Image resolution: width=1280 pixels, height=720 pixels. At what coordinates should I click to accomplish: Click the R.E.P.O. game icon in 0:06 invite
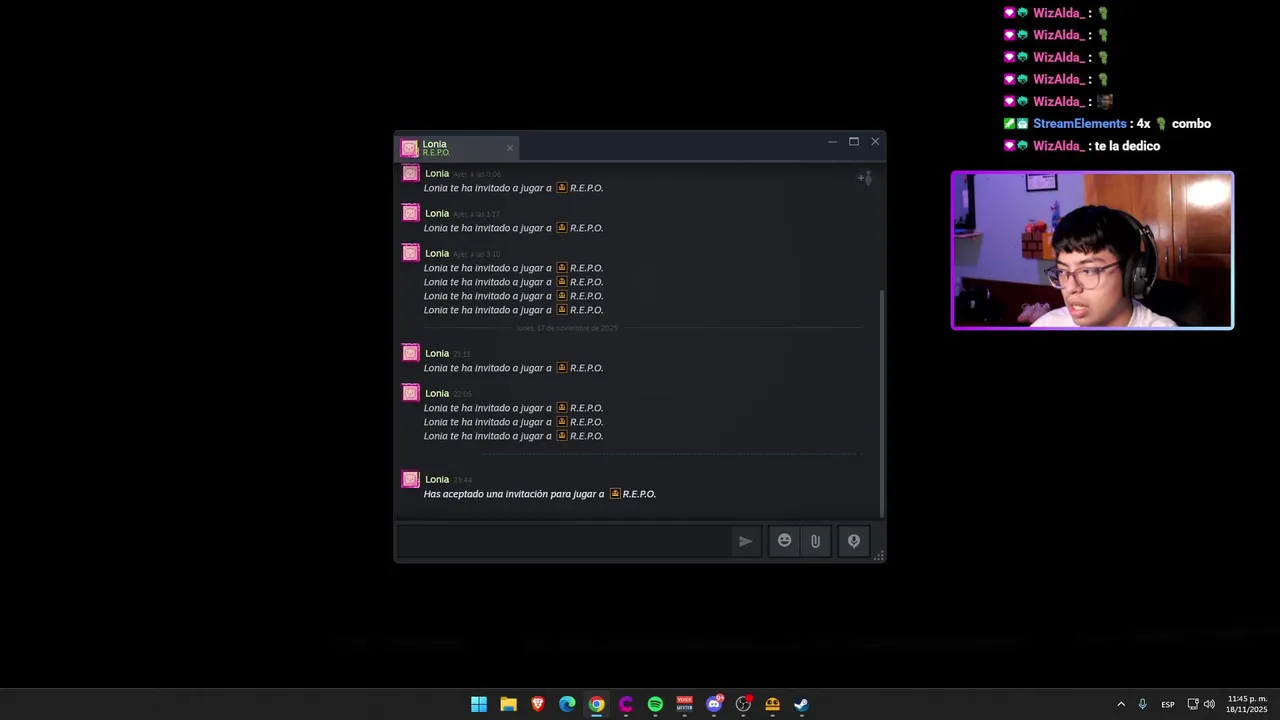click(x=562, y=187)
